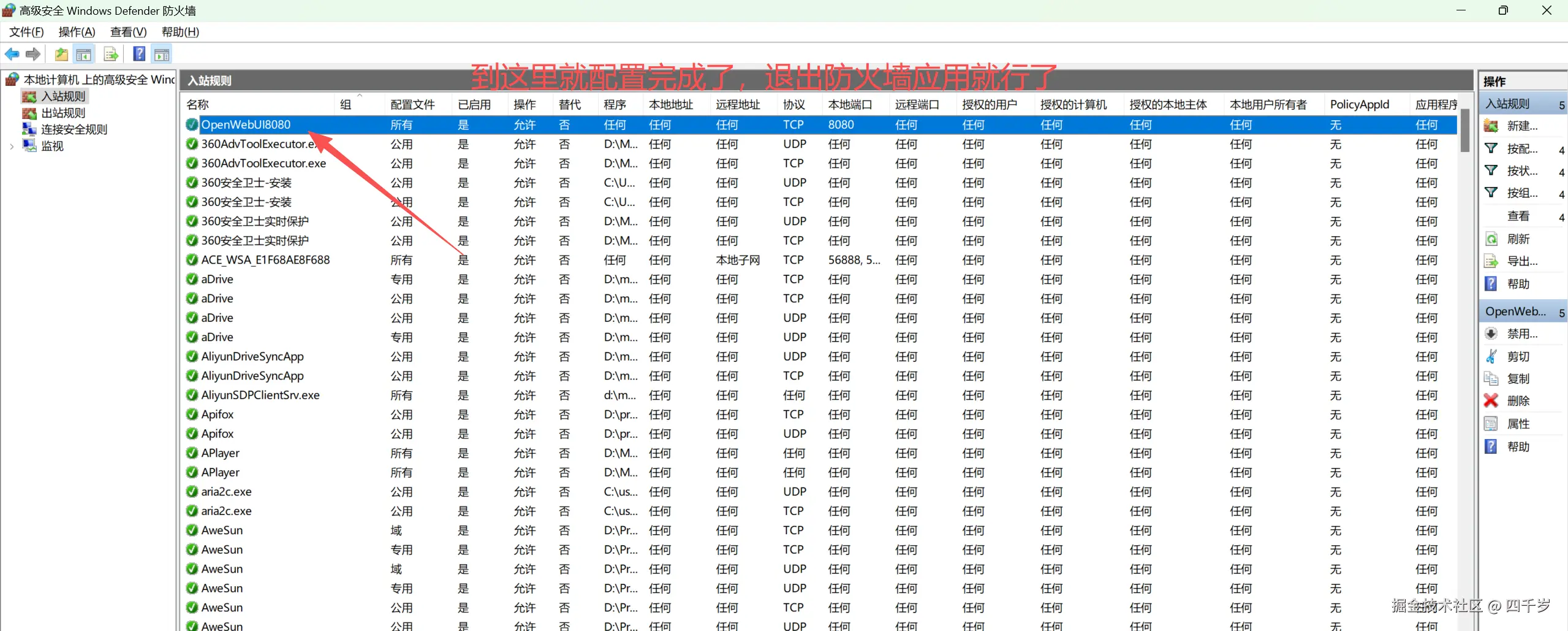This screenshot has width=1568, height=631.
Task: Click the 帮助 icon under OpenWeb... actions
Action: pos(1491,446)
